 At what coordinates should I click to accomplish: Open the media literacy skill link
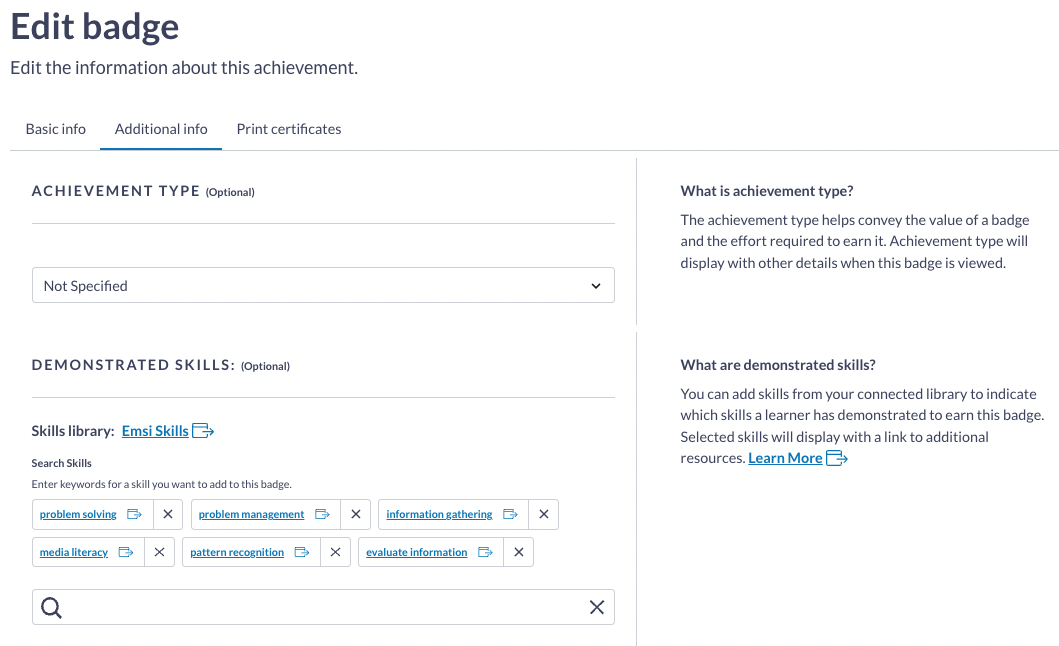click(x=74, y=552)
